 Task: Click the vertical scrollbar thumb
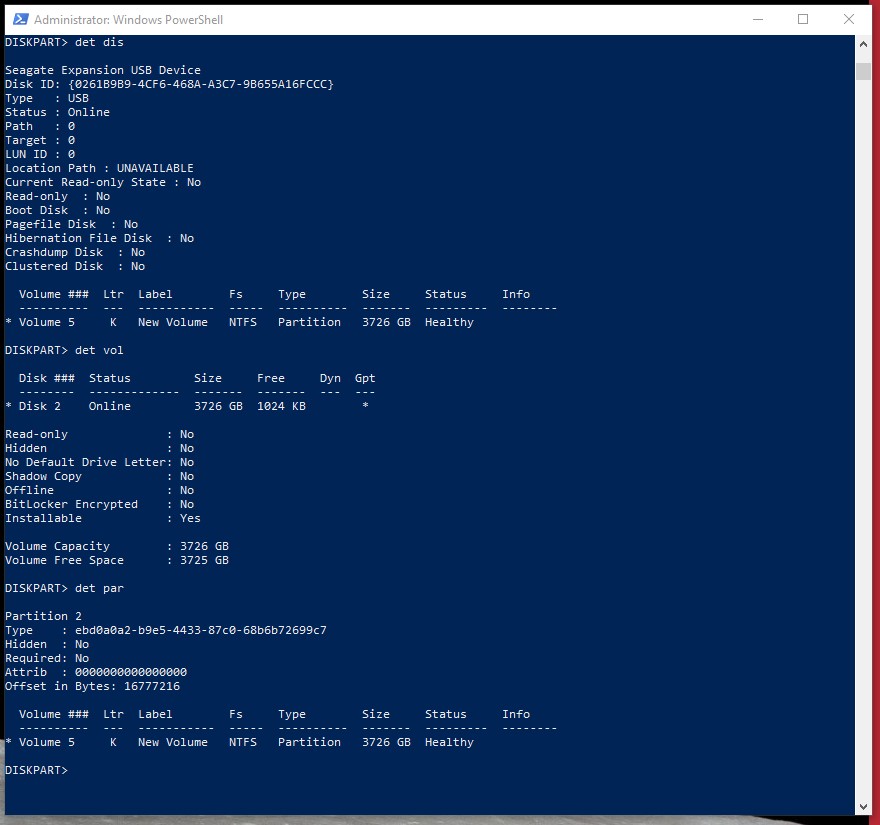[863, 71]
